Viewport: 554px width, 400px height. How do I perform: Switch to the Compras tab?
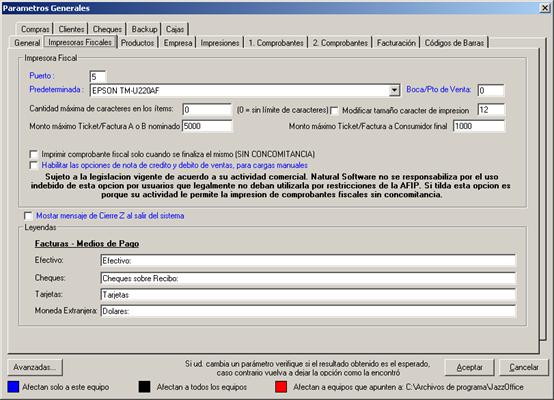35,29
